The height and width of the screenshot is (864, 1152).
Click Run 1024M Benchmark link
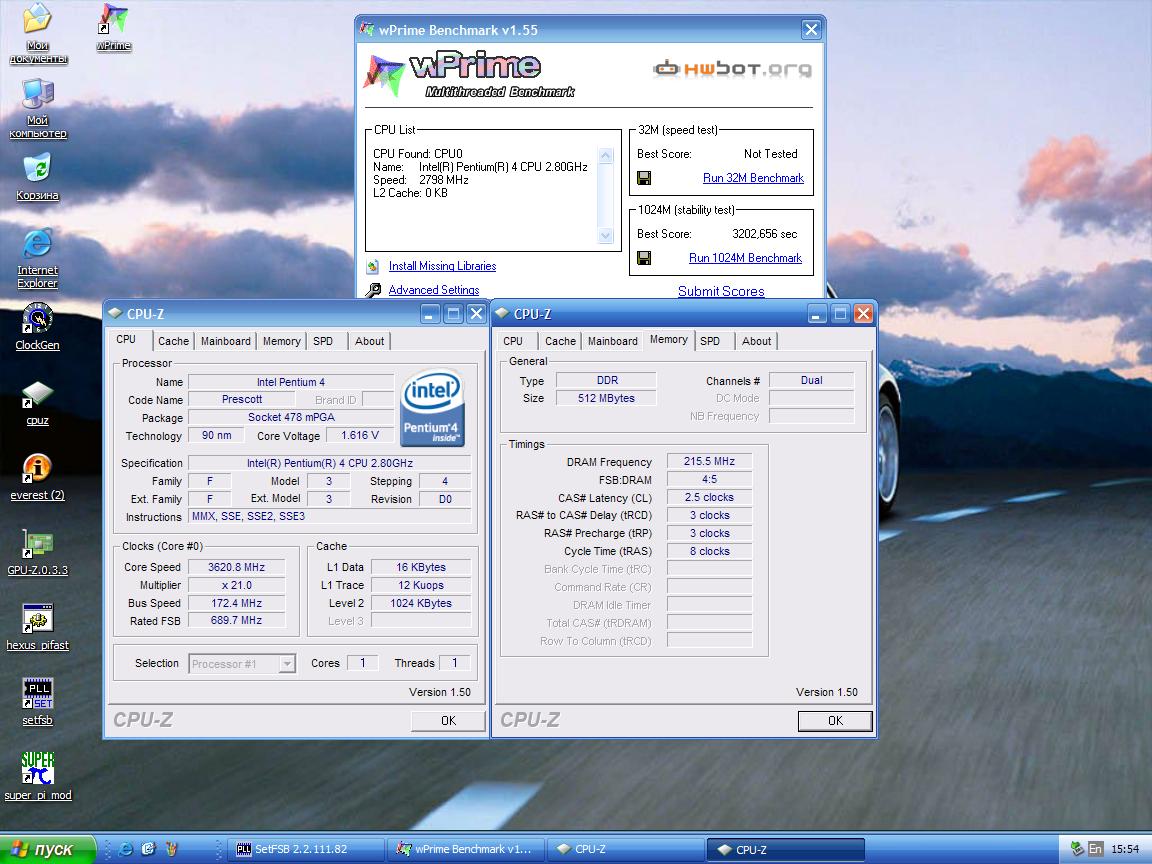point(745,258)
